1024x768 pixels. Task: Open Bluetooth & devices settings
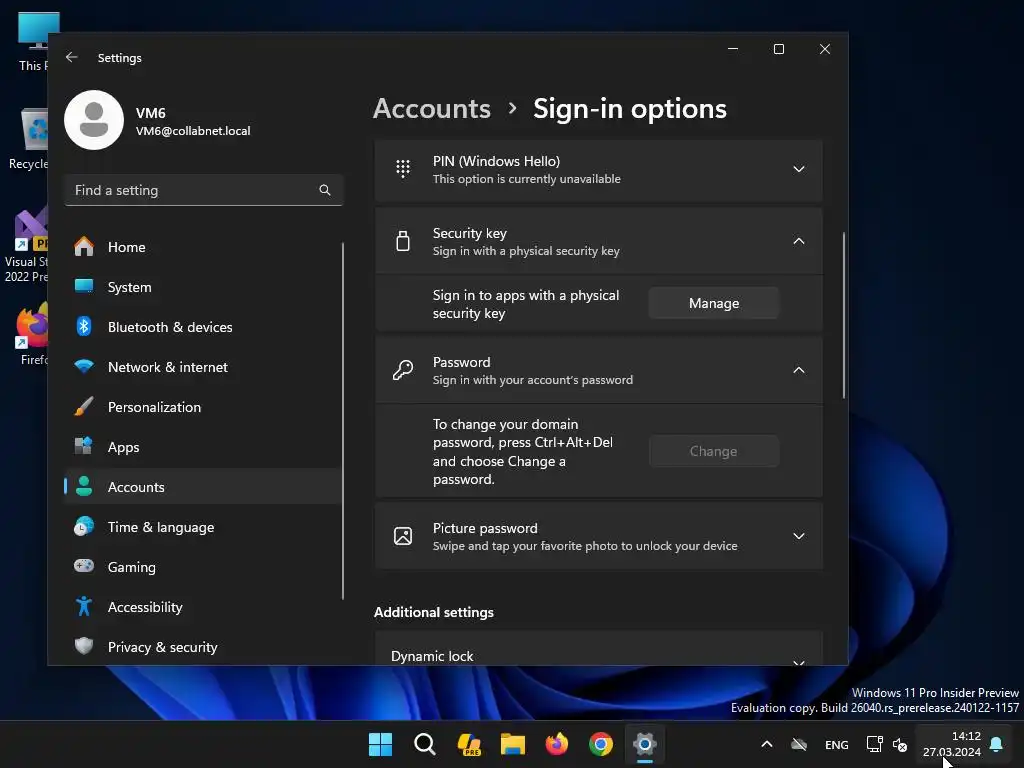pyautogui.click(x=203, y=327)
